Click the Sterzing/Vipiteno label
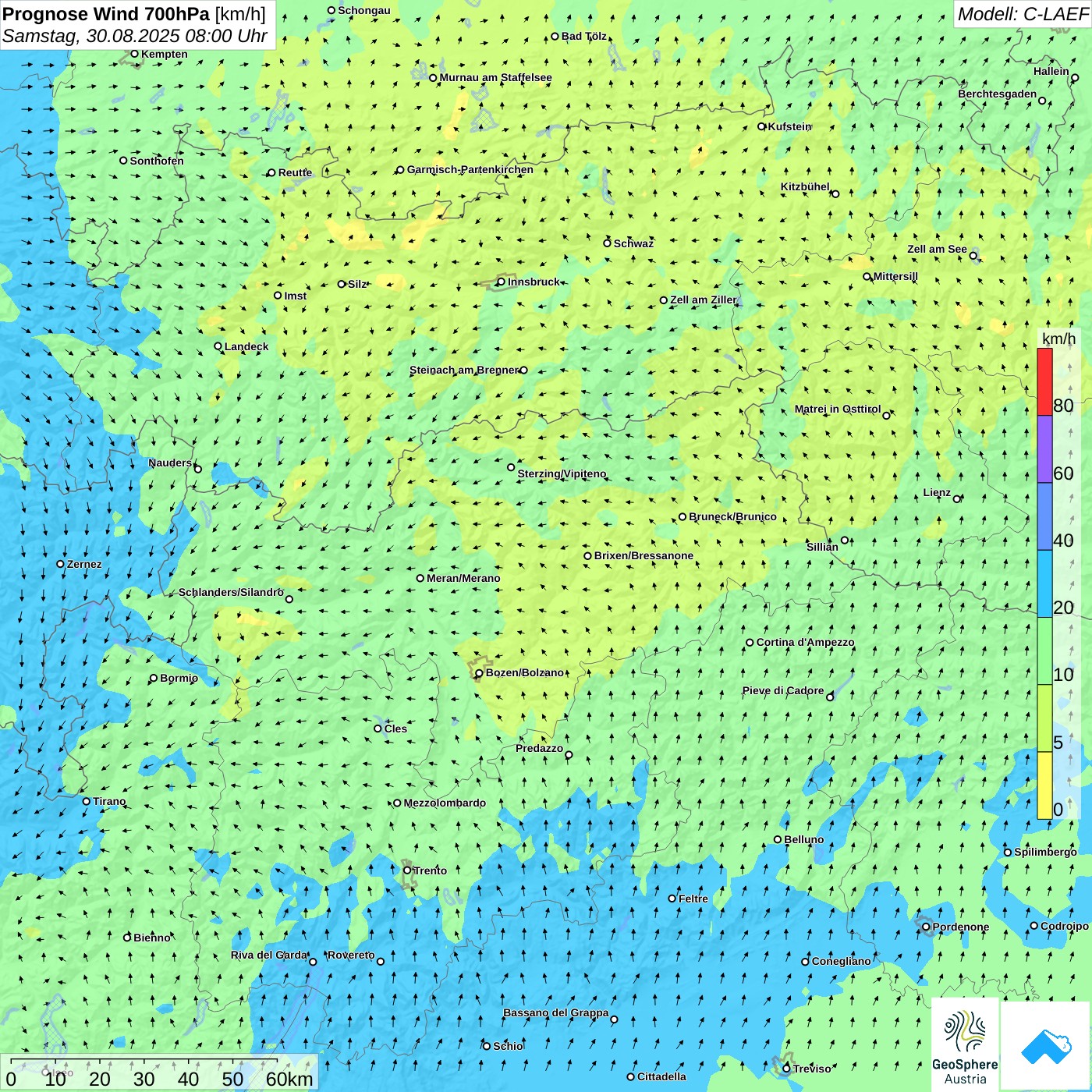The image size is (1092, 1092). 562,473
